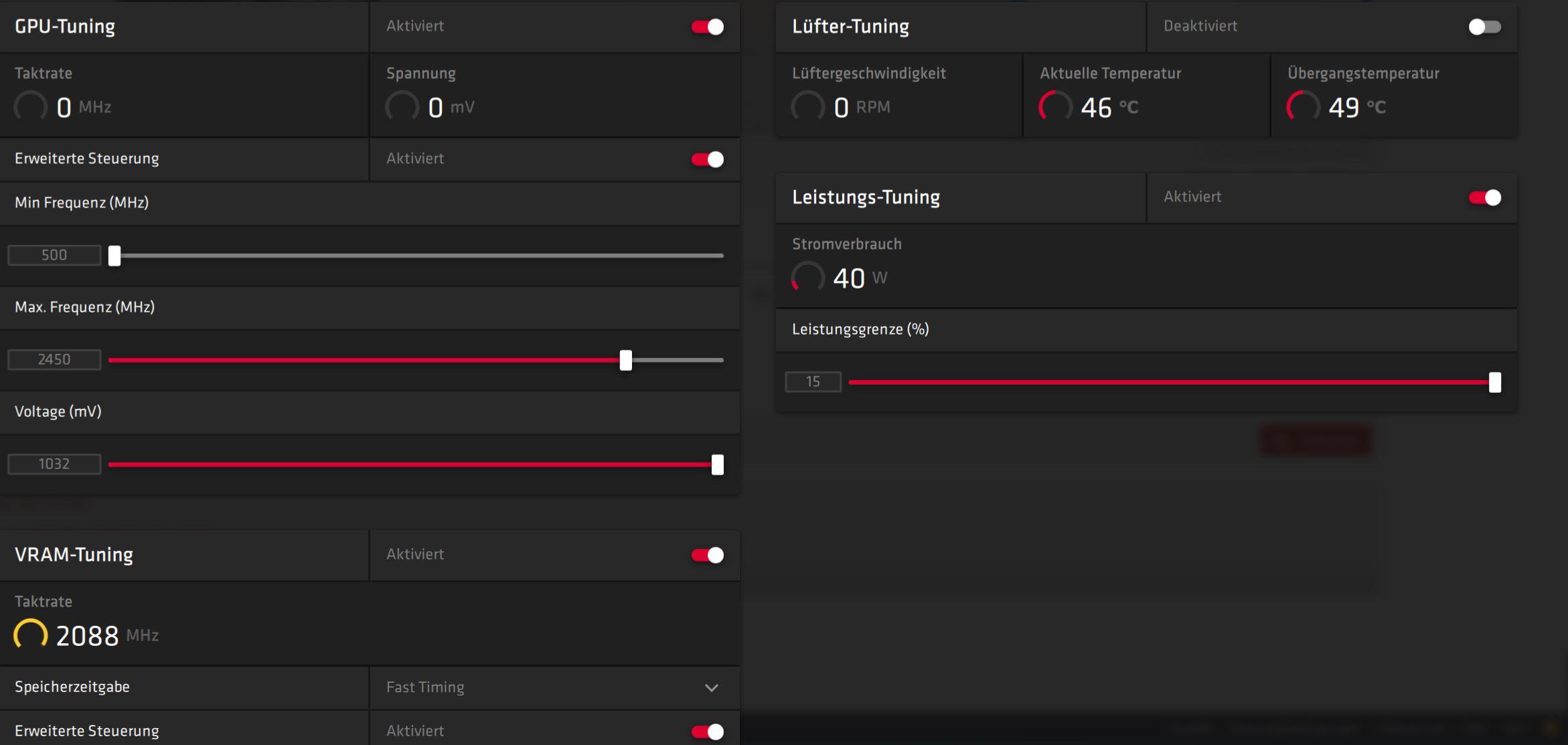
Task: Click the Lüftergeschwindigkeit RPM gauge
Action: (x=807, y=107)
